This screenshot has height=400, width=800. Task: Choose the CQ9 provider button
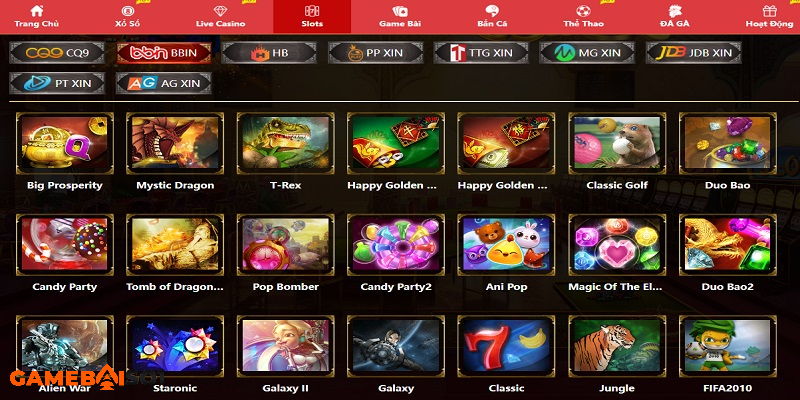(57, 53)
